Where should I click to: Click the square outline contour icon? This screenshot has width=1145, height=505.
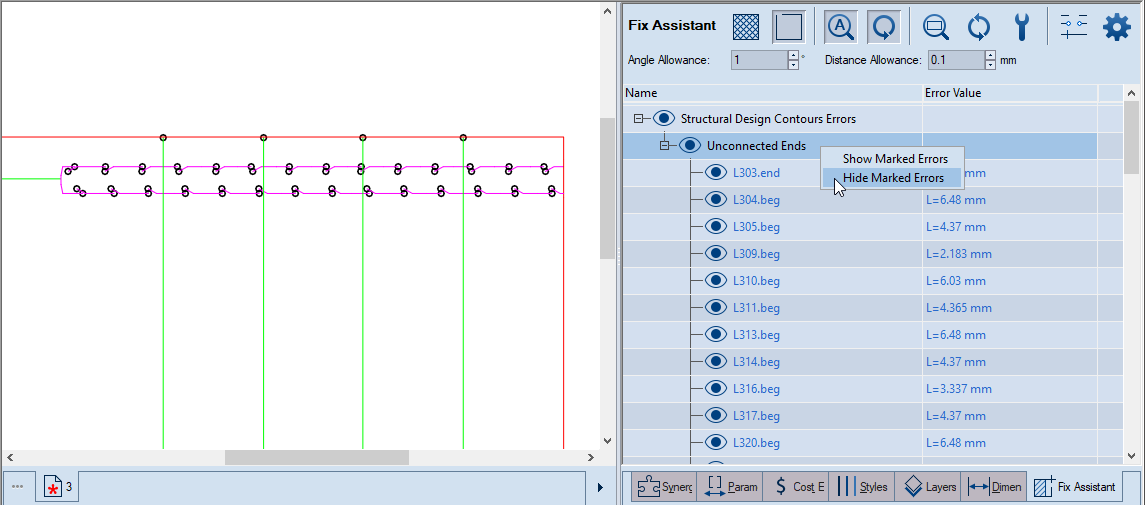coord(789,26)
